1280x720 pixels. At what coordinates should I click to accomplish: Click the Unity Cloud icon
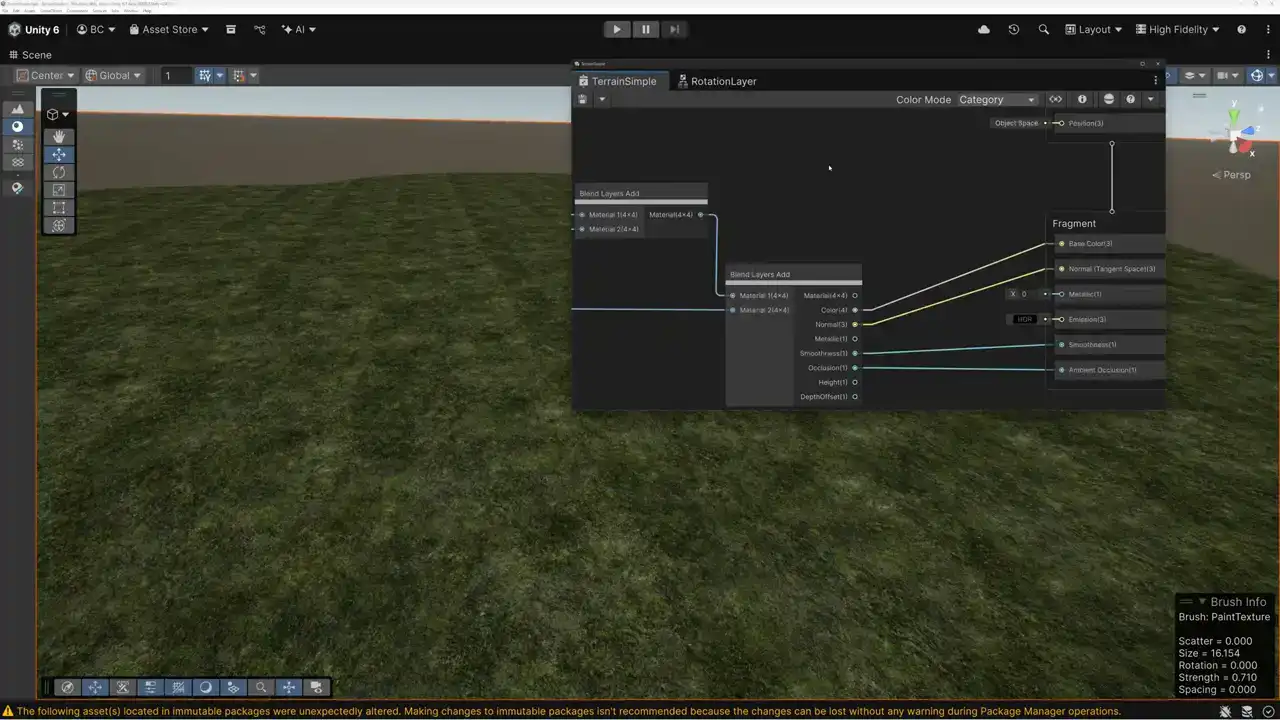[983, 30]
